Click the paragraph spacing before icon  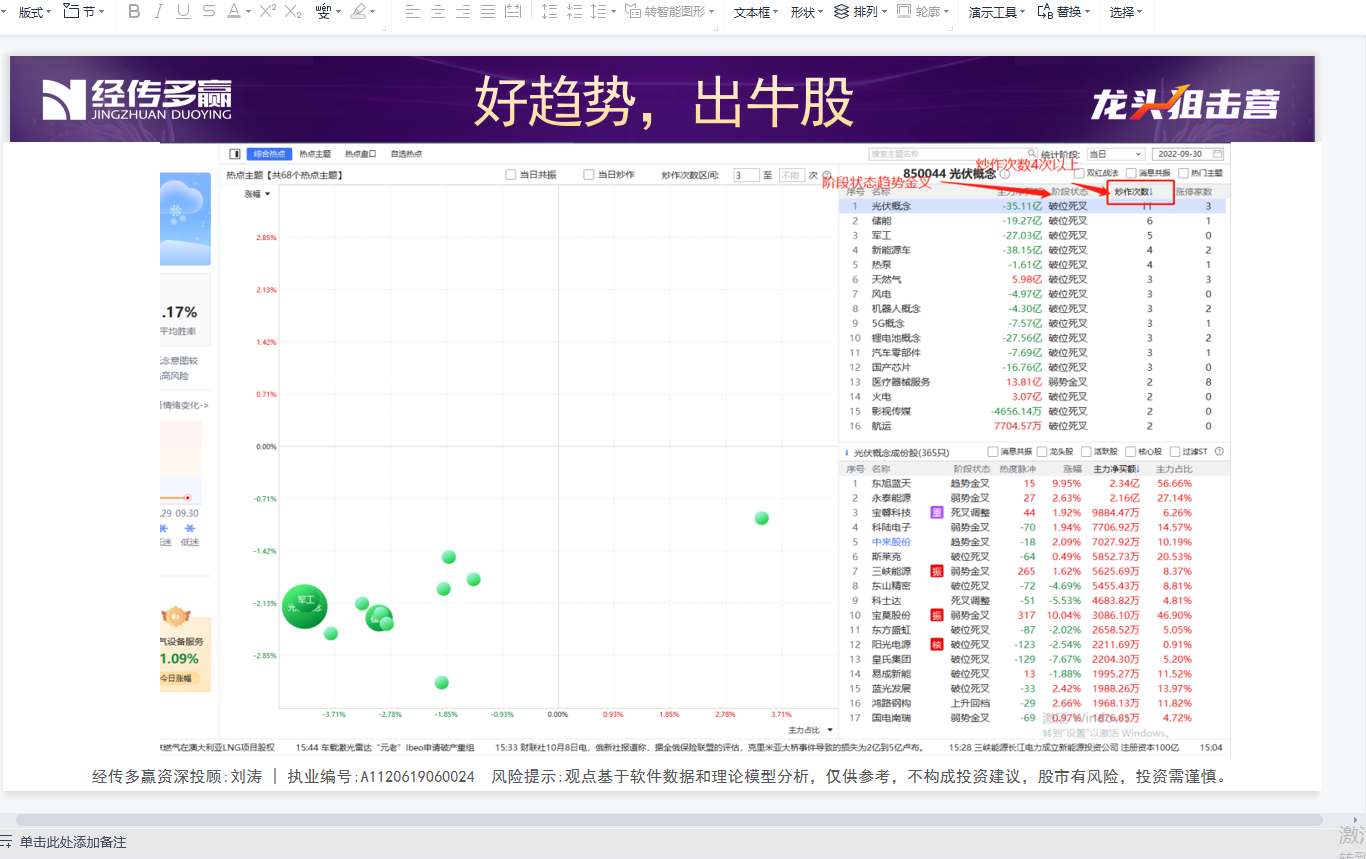(549, 11)
